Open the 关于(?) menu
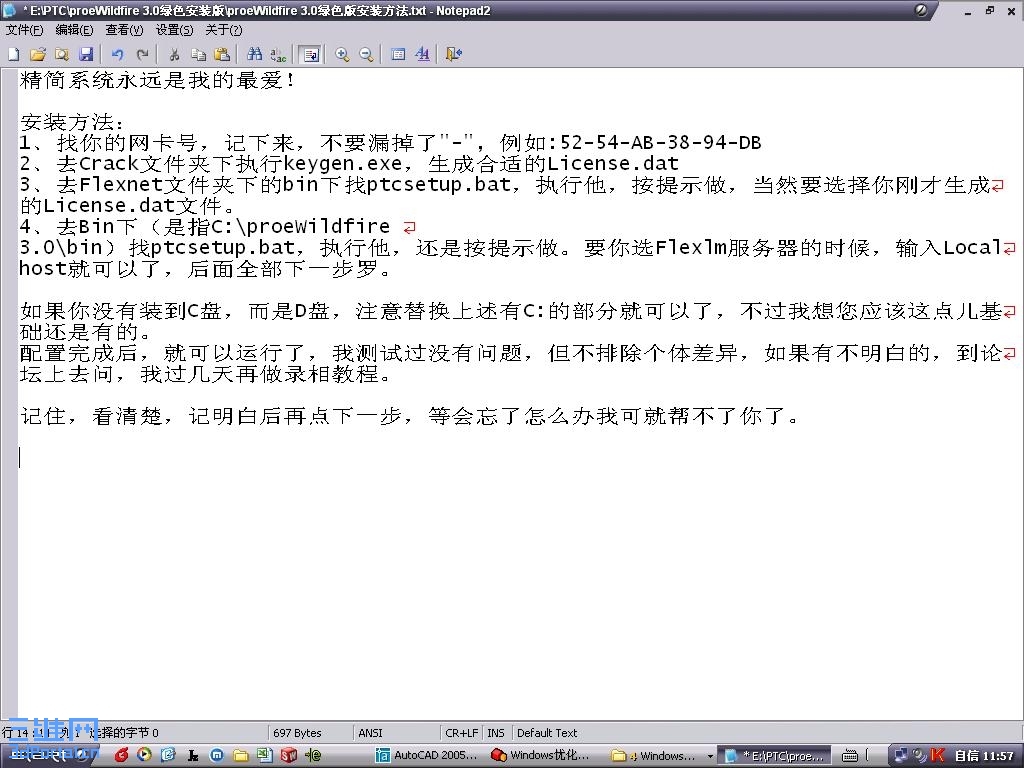 [x=224, y=30]
